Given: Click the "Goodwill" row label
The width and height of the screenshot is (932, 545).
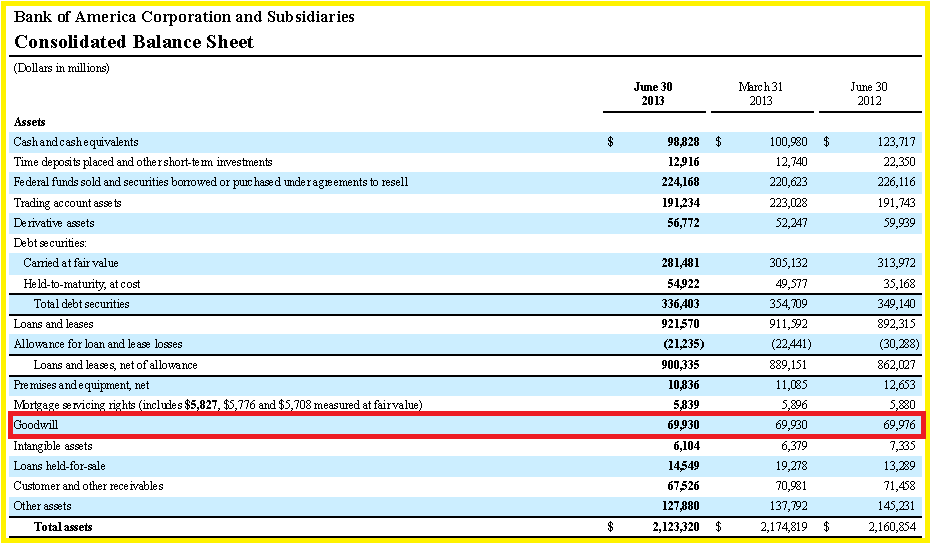Looking at the screenshot, I should 36,426.
